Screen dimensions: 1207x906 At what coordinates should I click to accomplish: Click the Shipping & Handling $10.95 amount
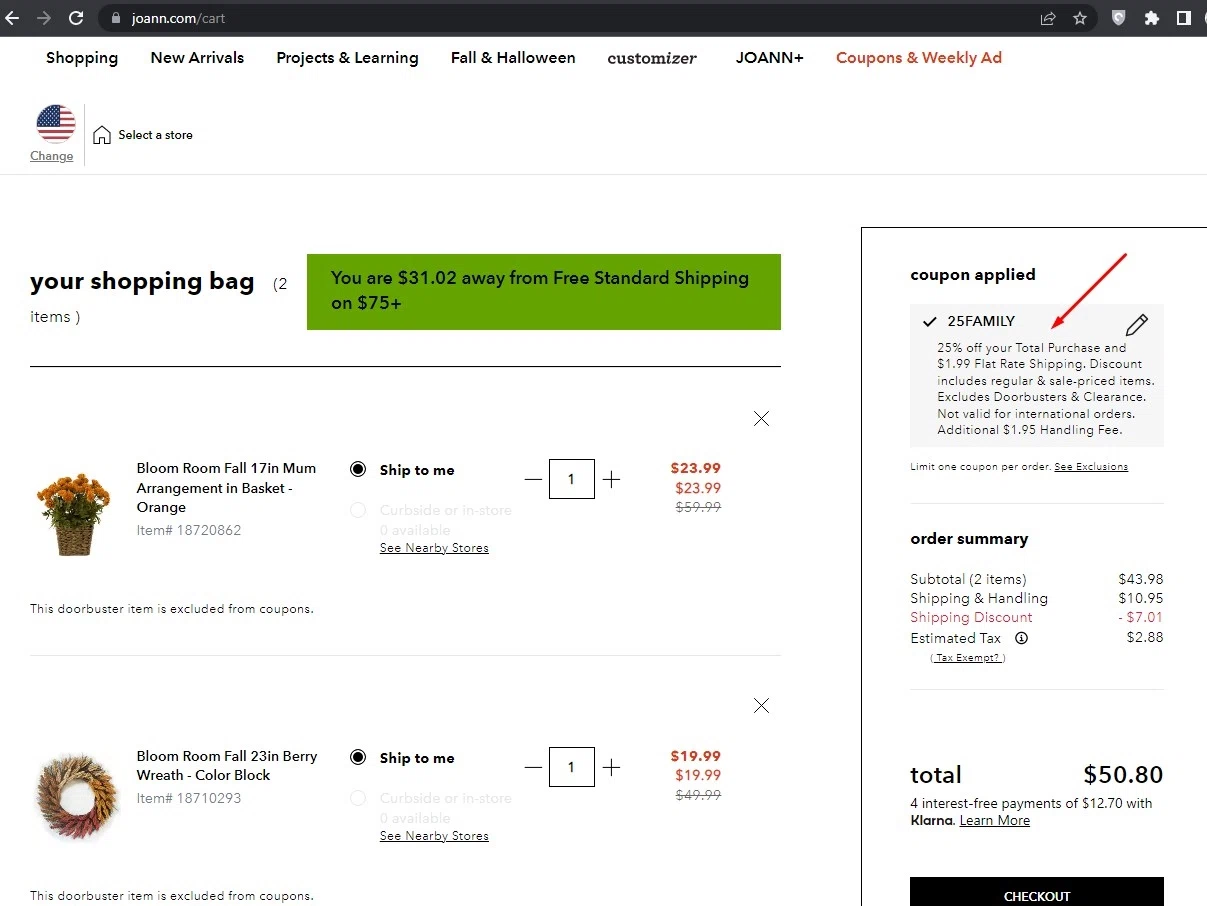point(1141,598)
